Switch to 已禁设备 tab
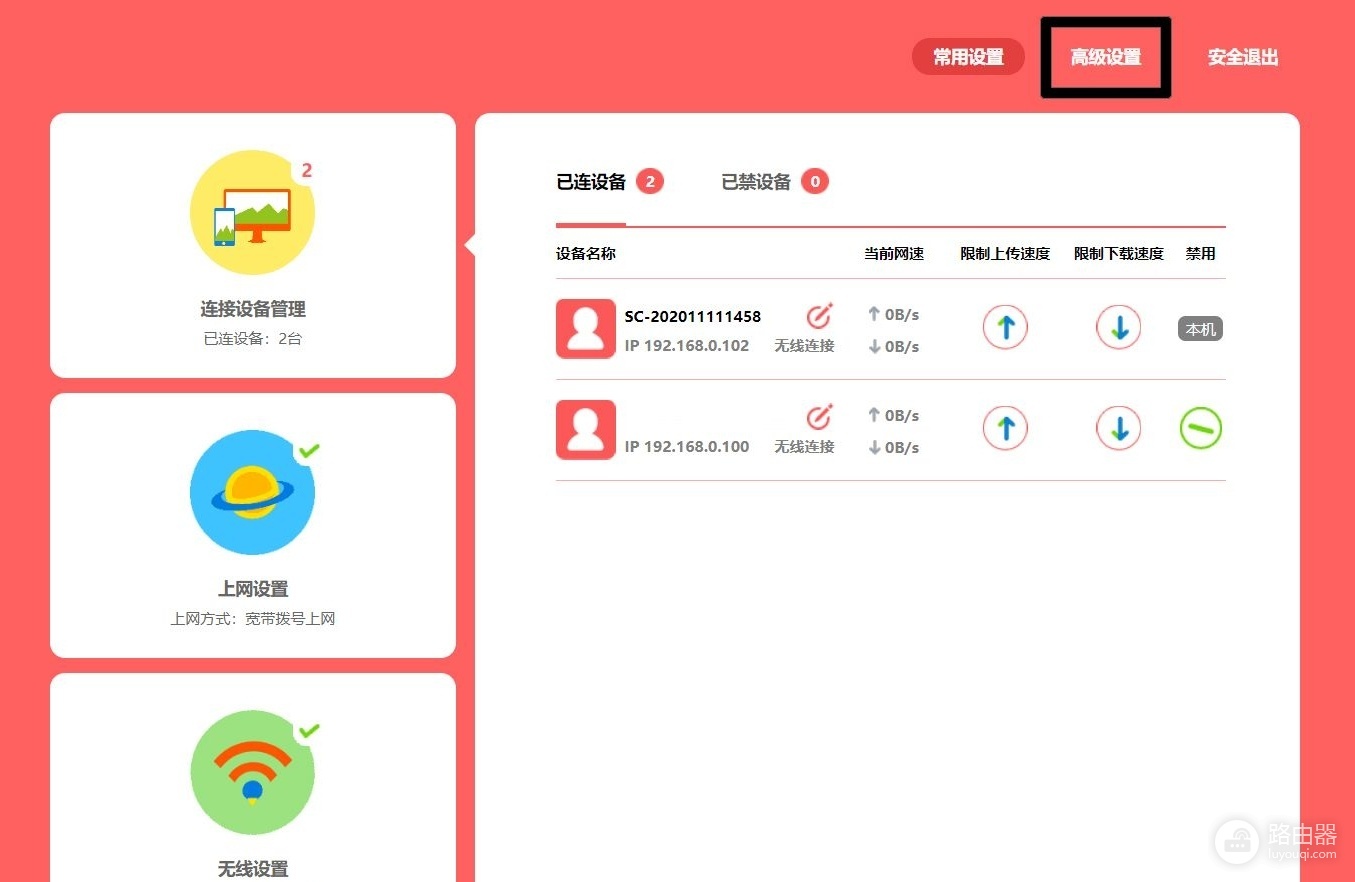 [x=756, y=182]
